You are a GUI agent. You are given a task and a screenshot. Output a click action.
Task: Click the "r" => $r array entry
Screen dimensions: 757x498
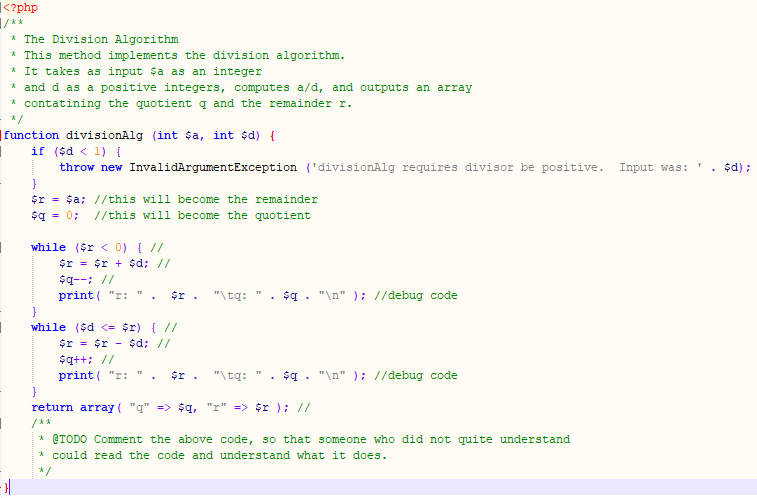point(238,407)
